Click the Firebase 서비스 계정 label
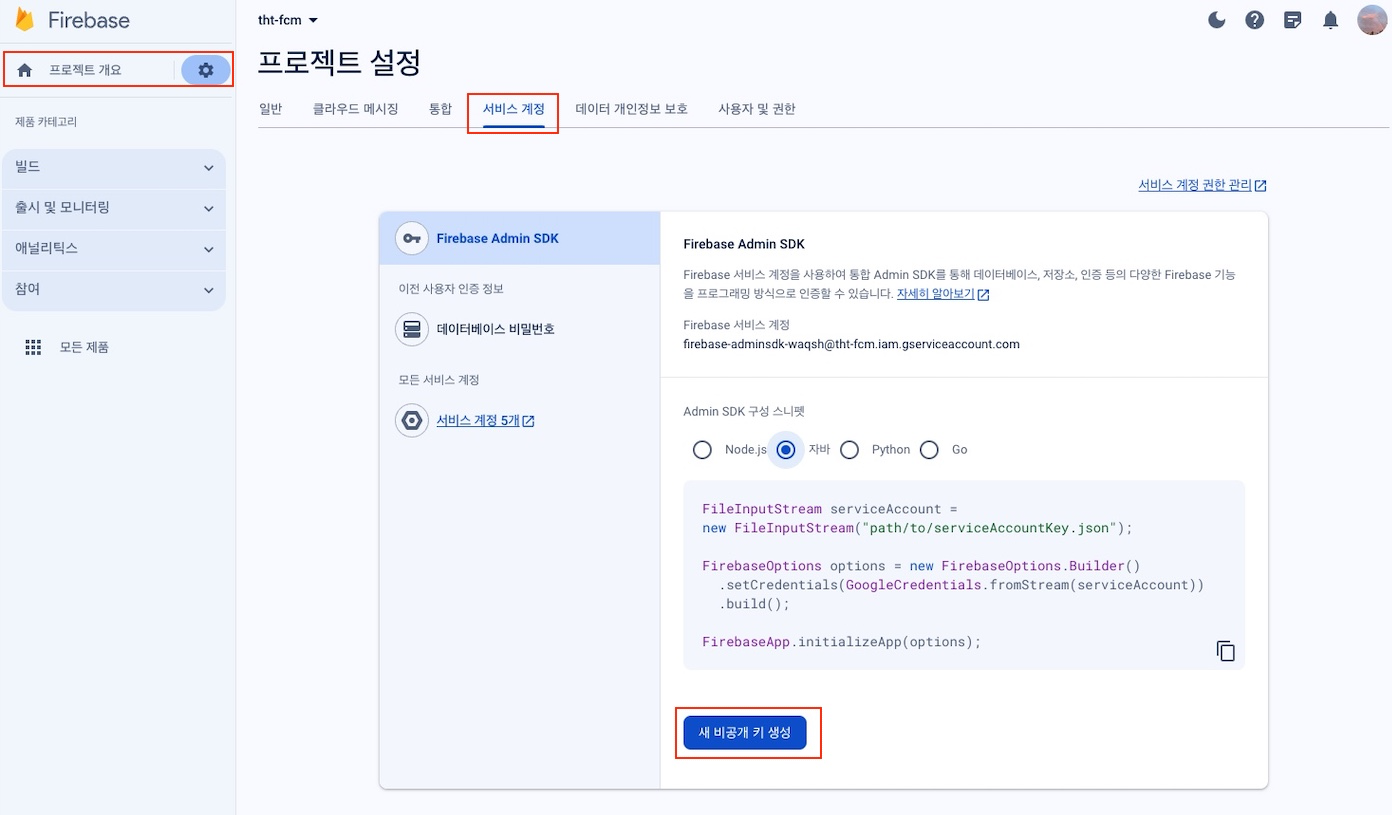Screen dimensions: 1392x815 737,325
